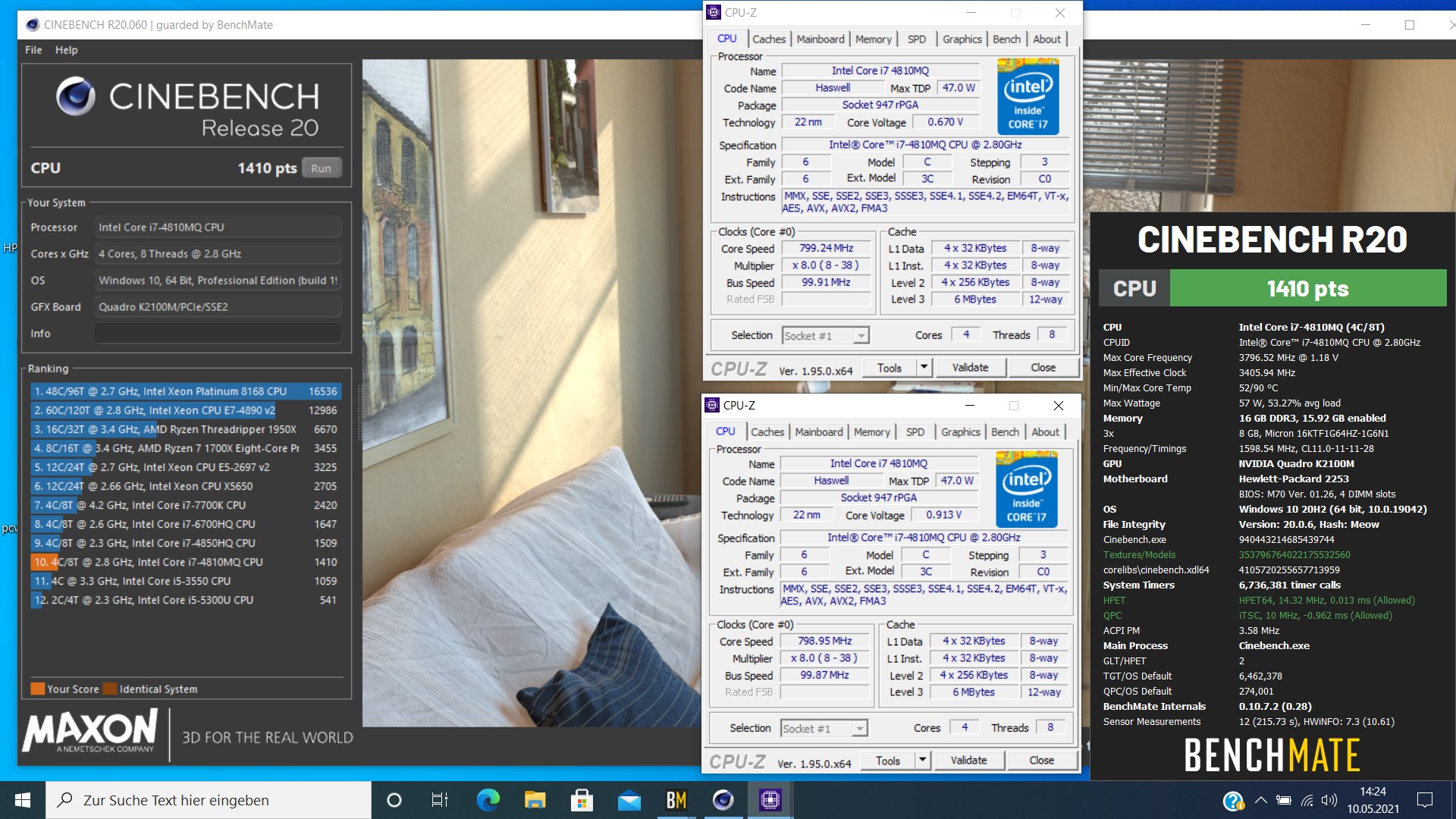
Task: Open Task View from the taskbar
Action: click(440, 800)
